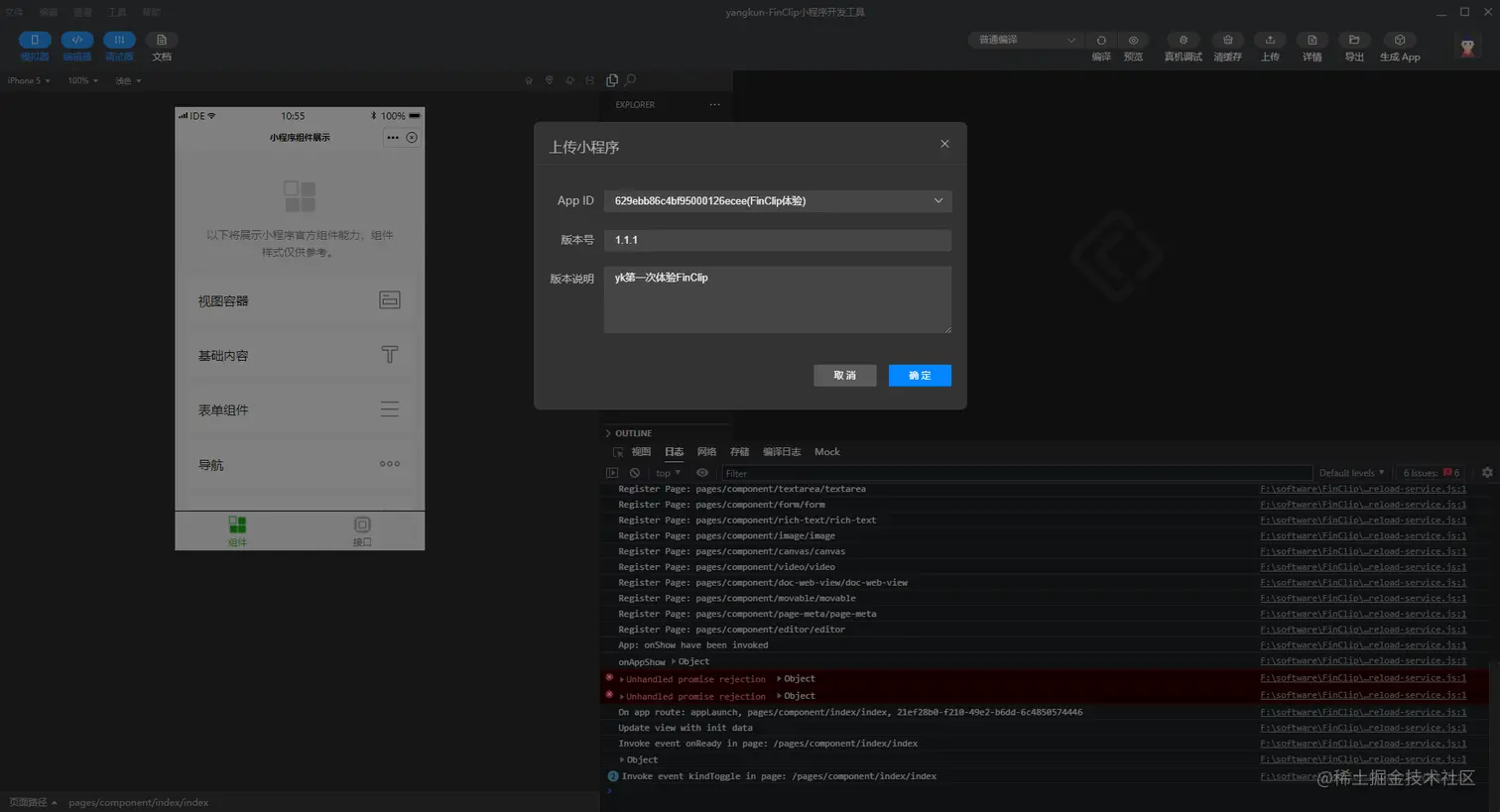The height and width of the screenshot is (812, 1500).
Task: Click the 确定 confirm button
Action: (920, 376)
